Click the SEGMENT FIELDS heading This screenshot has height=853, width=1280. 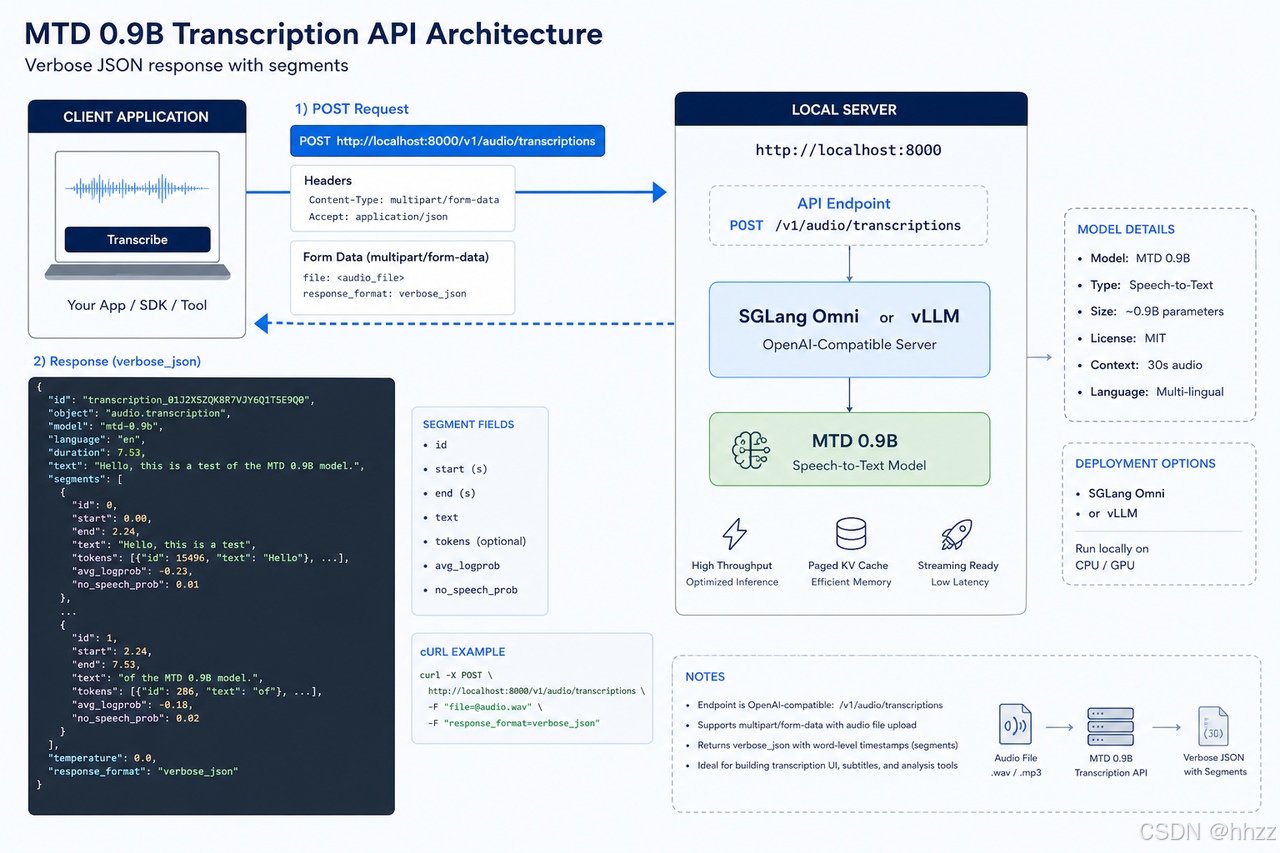[468, 424]
